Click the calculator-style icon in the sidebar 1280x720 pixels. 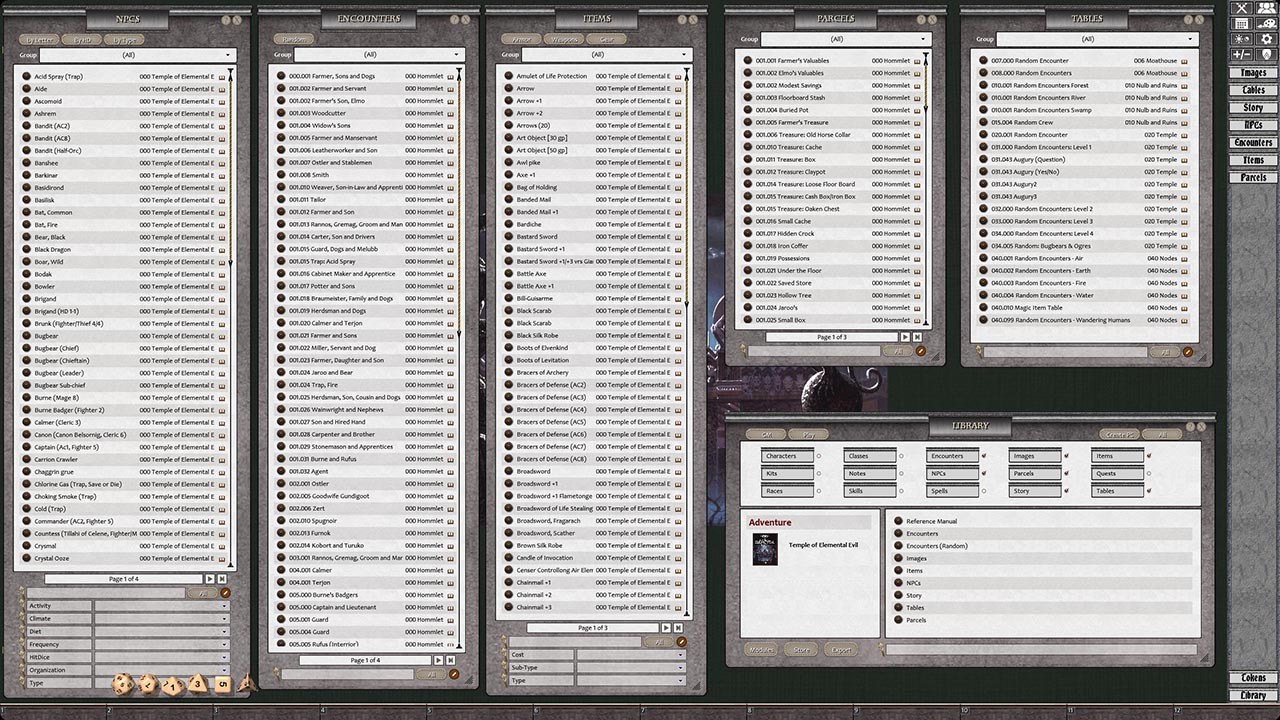click(1241, 24)
